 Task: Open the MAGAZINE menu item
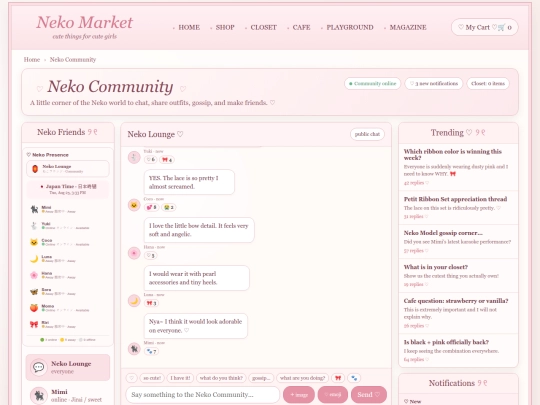408,27
